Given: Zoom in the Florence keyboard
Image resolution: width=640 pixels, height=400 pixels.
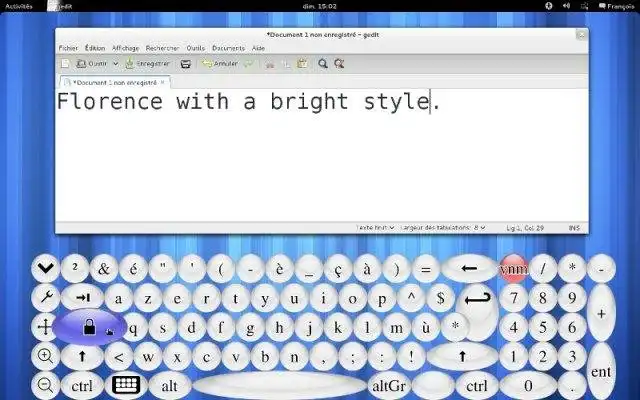Looking at the screenshot, I should click(x=46, y=356).
